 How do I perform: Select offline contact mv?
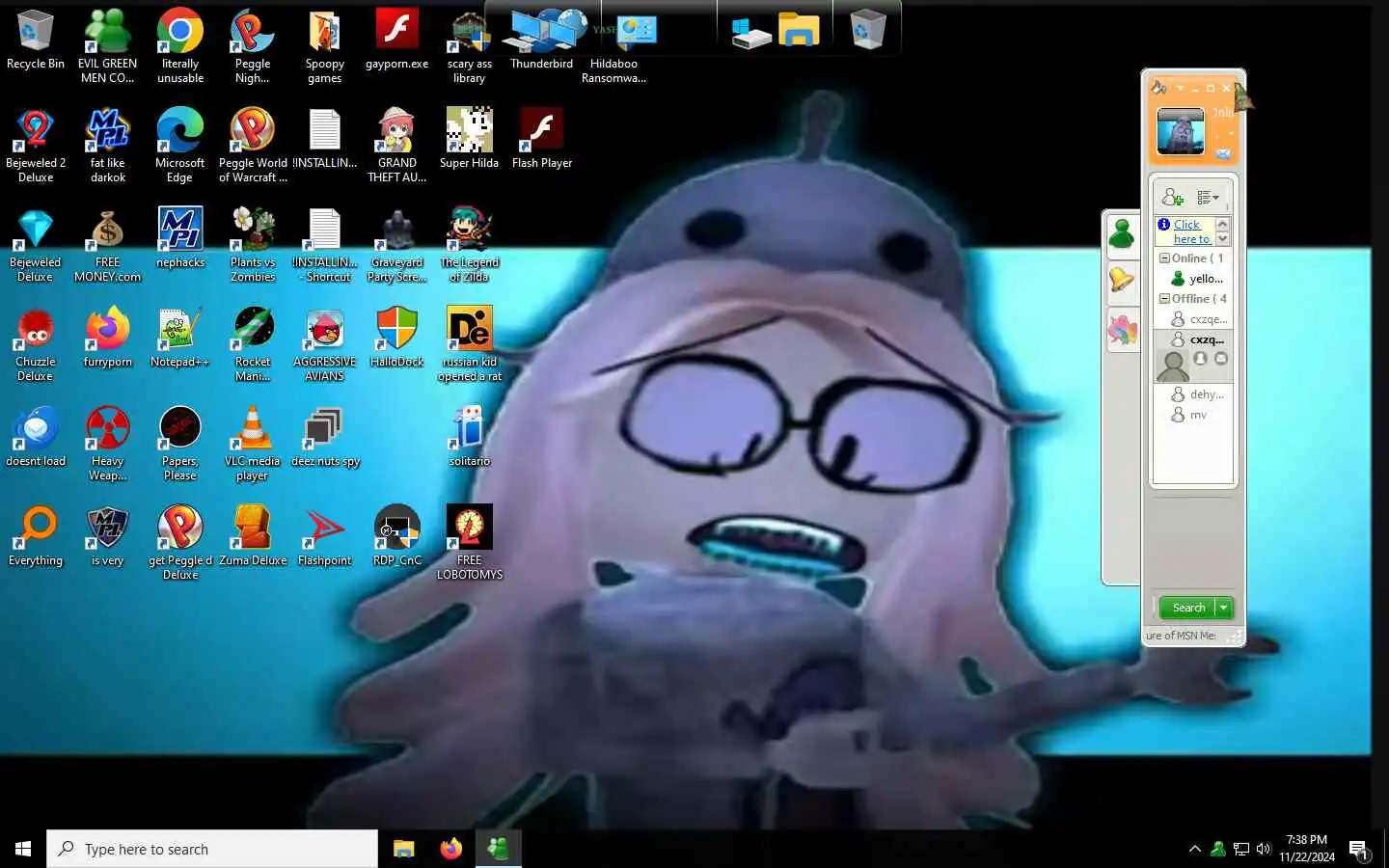point(1188,415)
